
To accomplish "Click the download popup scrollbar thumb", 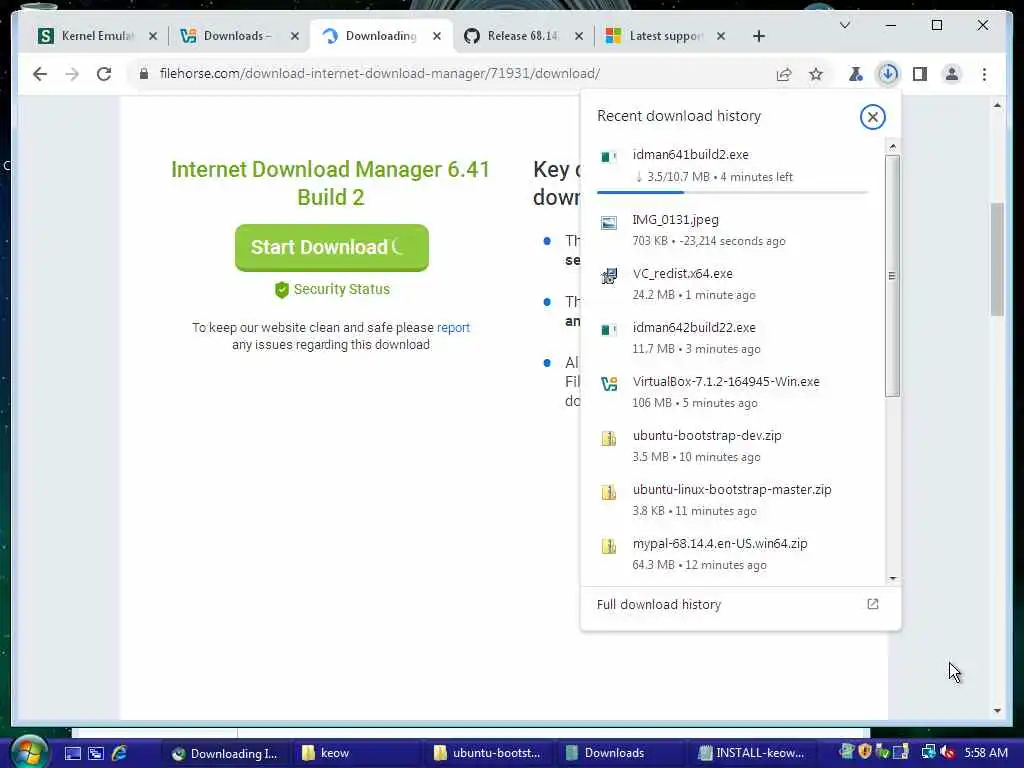I will (x=892, y=276).
